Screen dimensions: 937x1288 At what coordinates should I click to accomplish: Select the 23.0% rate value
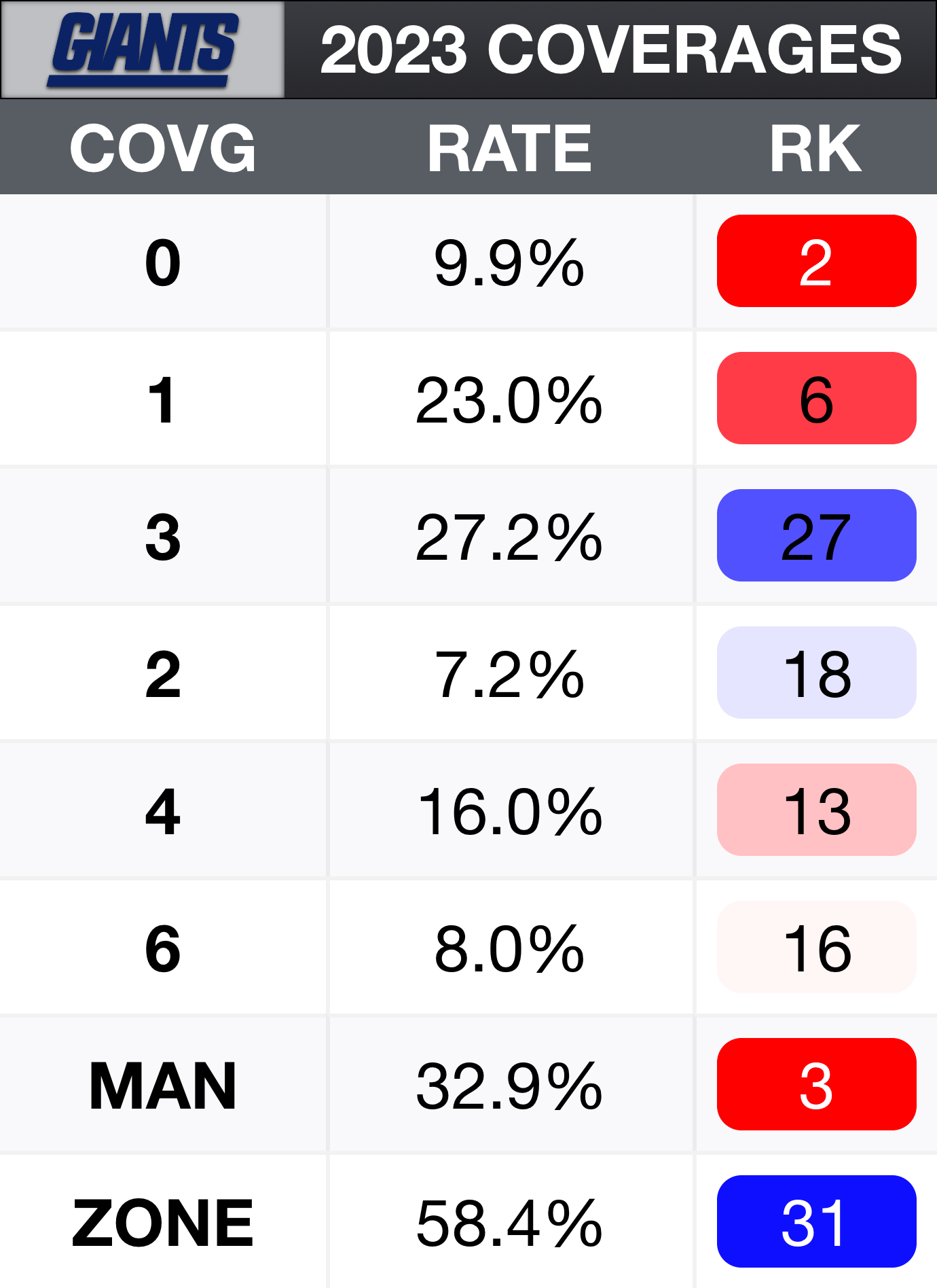coord(509,400)
